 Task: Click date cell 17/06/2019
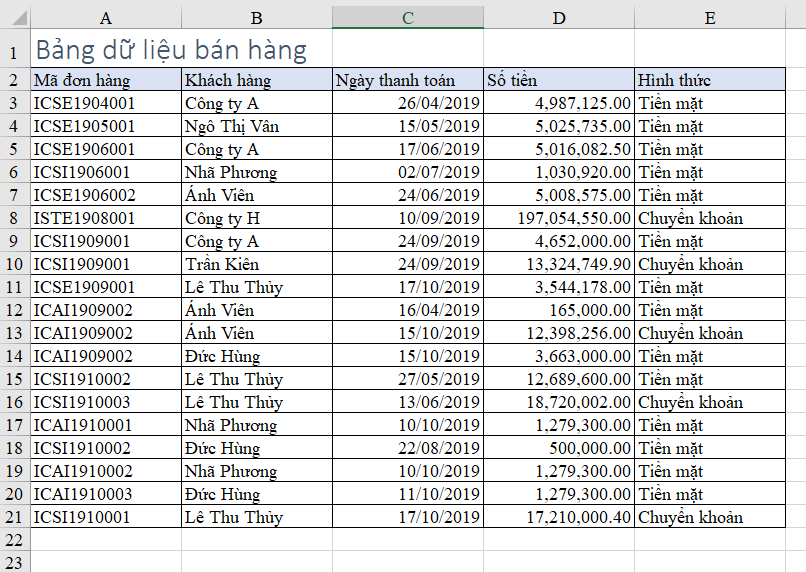[408, 149]
